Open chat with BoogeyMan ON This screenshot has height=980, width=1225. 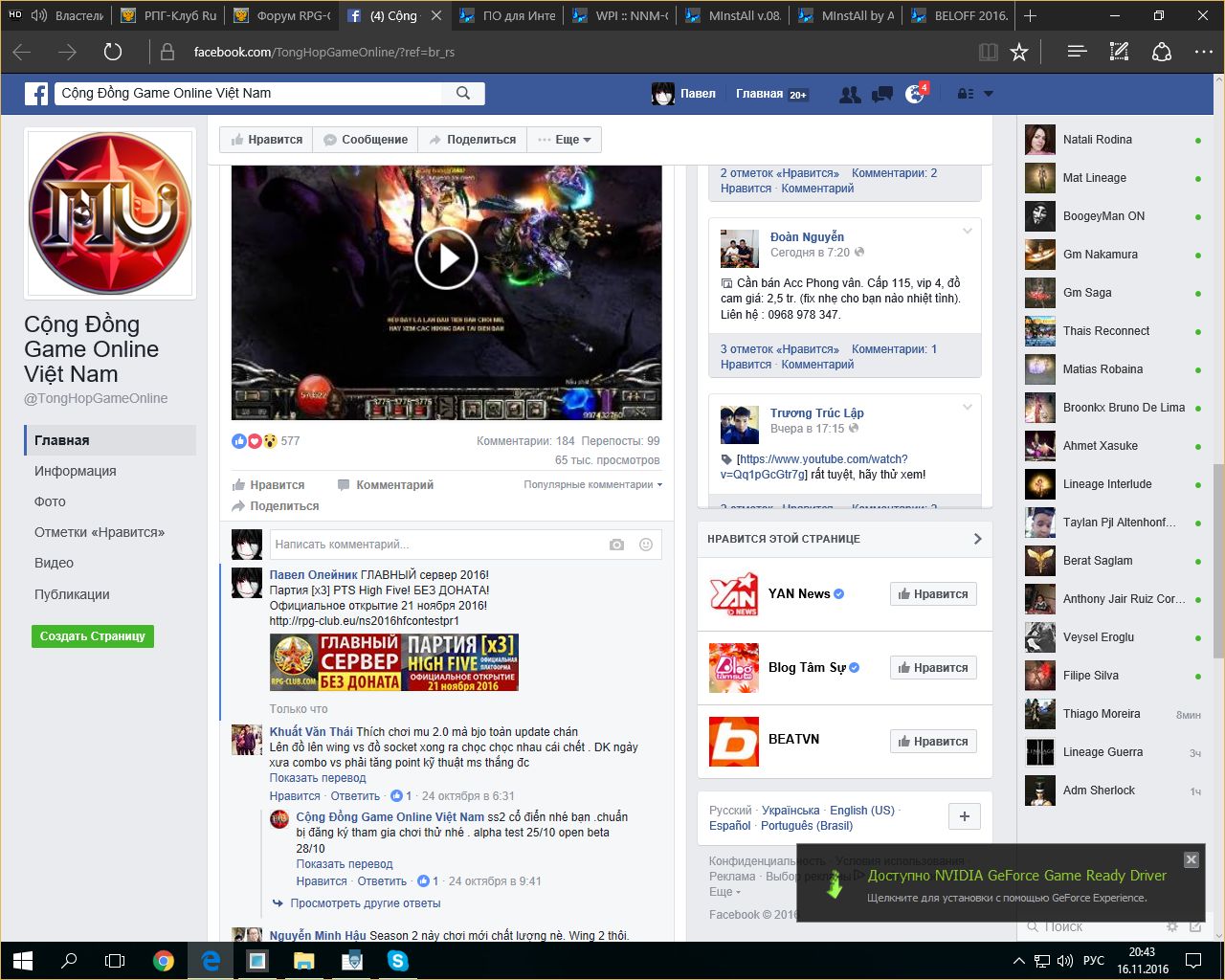coord(1113,216)
